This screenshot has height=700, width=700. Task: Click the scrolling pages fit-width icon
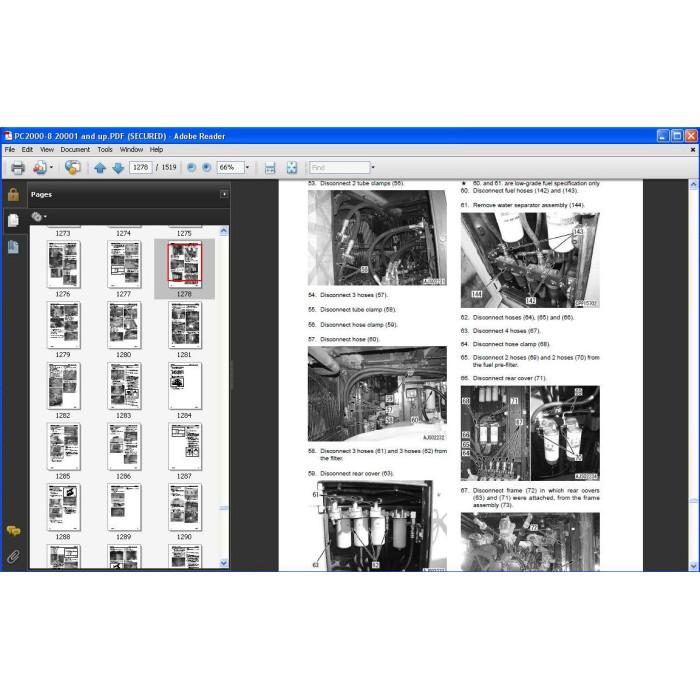(x=270, y=168)
